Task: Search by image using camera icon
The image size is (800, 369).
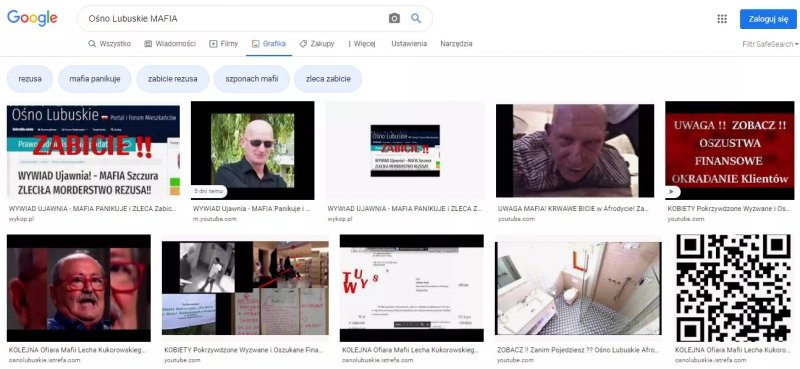Action: tap(394, 18)
